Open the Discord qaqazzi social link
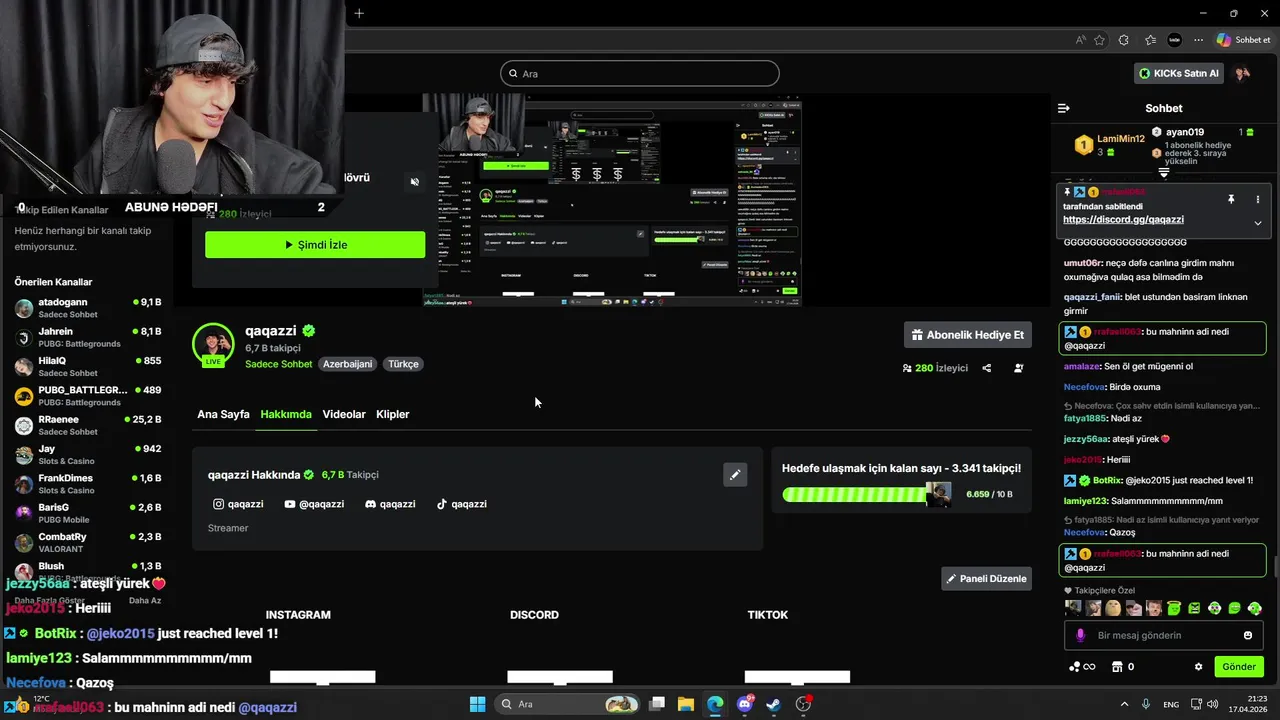Screen dimensions: 1280x720 pos(390,504)
